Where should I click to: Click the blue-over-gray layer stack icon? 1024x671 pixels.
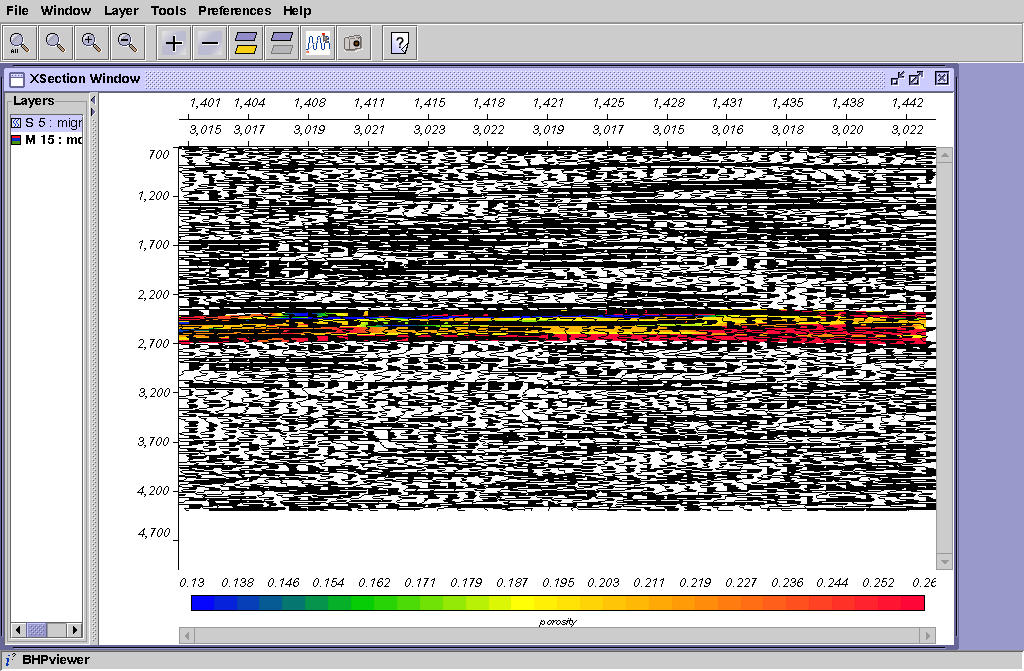[x=281, y=43]
